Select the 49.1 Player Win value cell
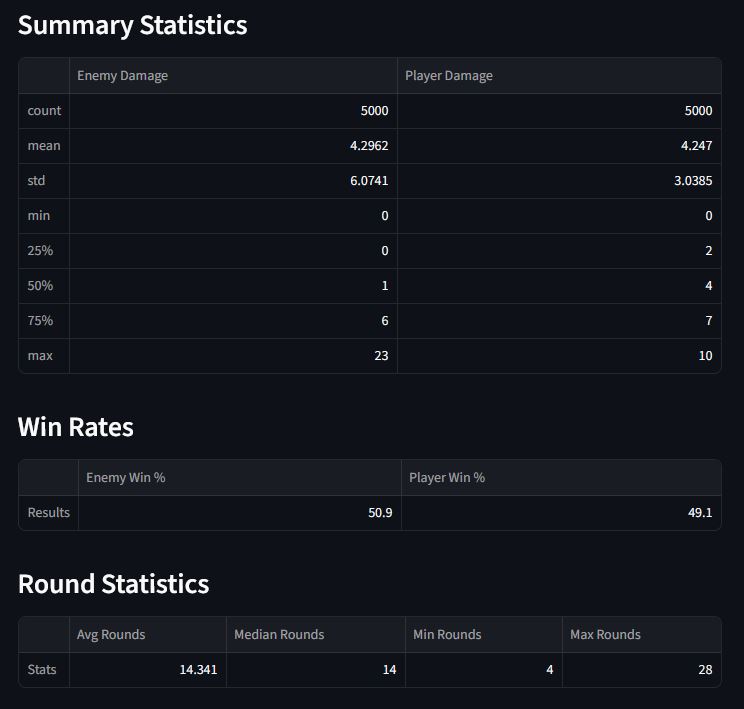Viewport: 744px width, 709px height. [700, 513]
